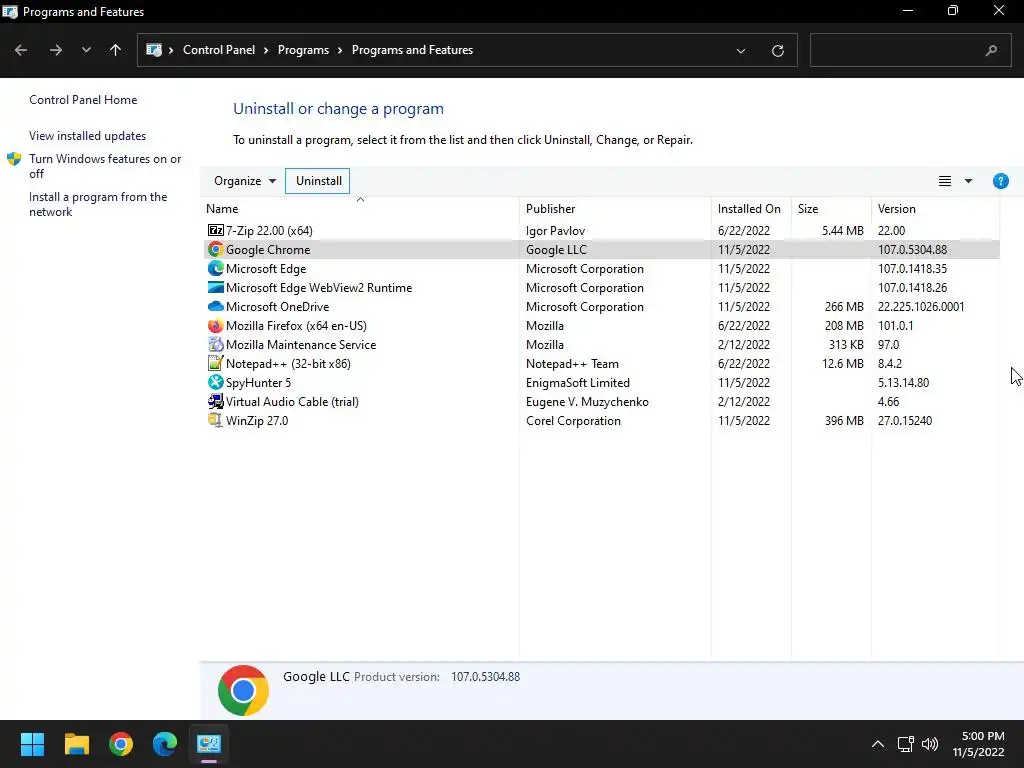1024x768 pixels.
Task: Select Virtual Audio Cable (trial) name
Action: 292,402
